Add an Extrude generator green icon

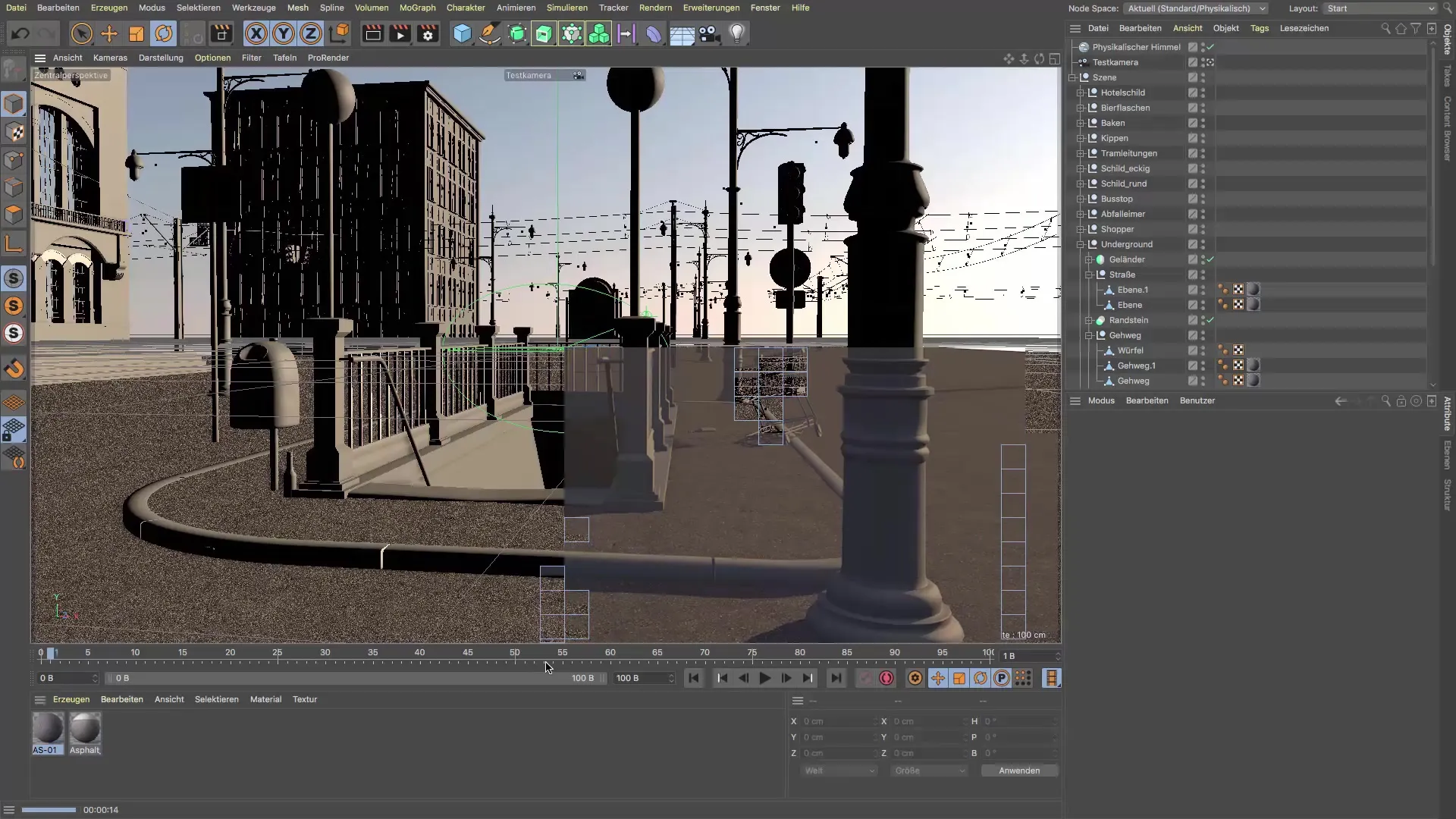click(544, 33)
